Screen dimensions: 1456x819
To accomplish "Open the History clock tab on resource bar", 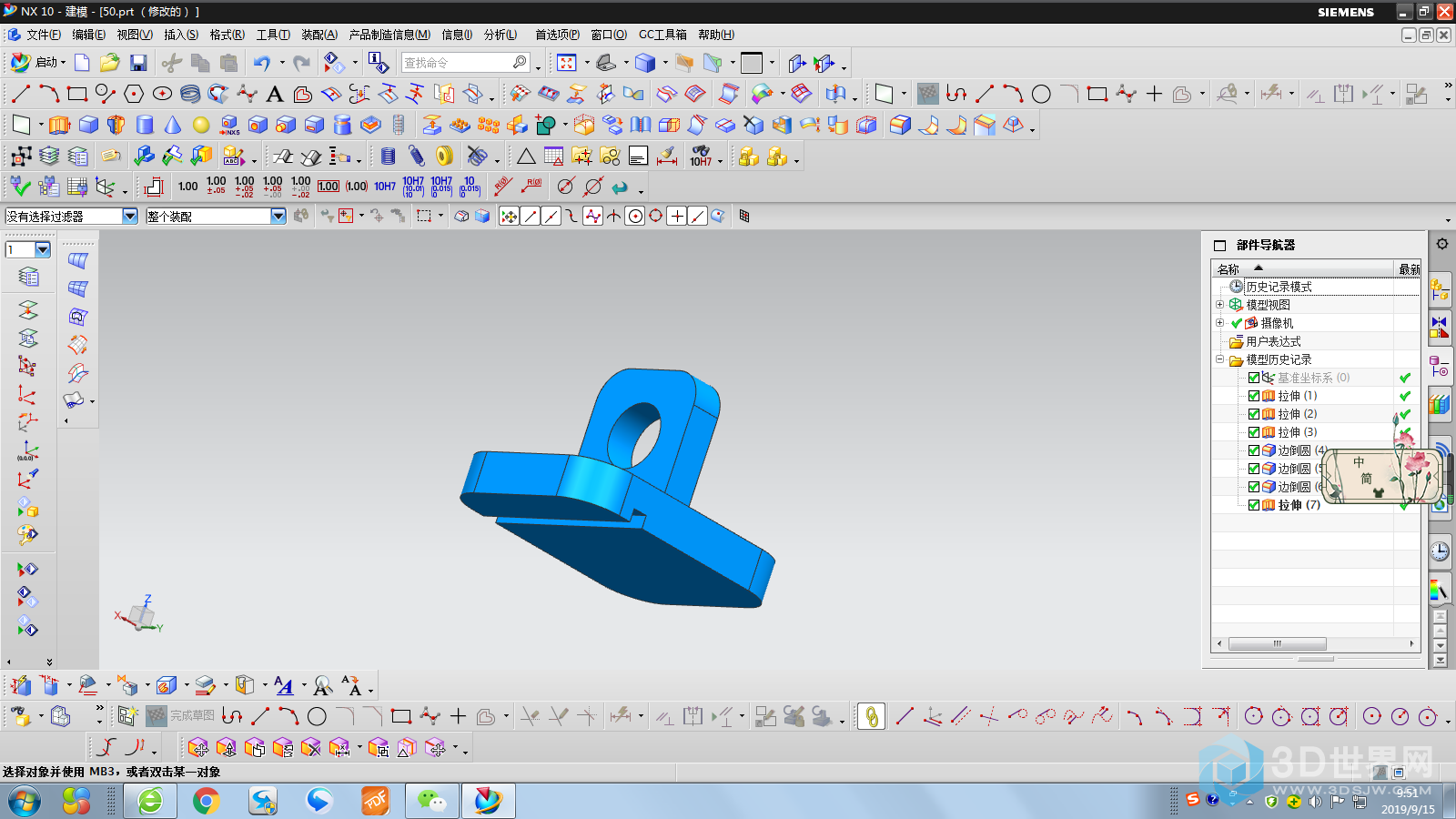I will point(1440,551).
